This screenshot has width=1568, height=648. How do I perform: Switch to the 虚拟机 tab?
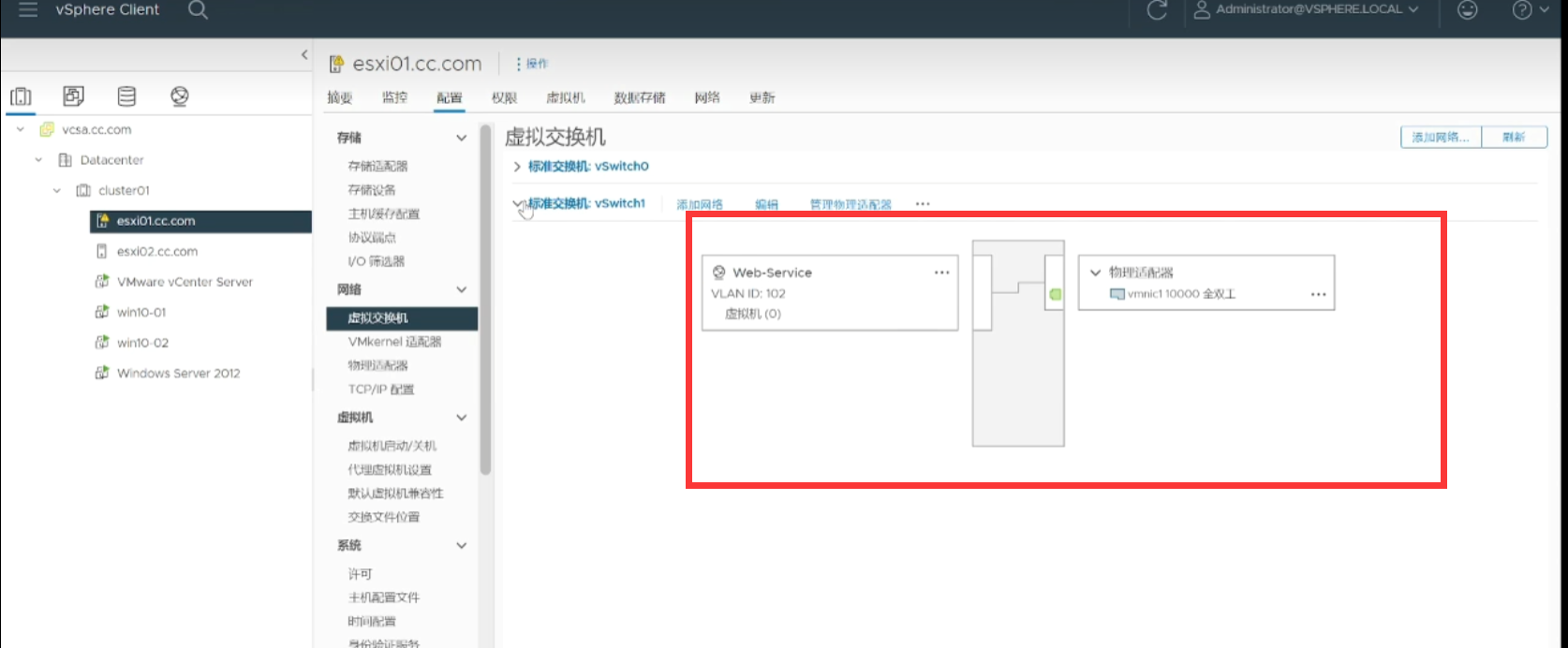pos(566,97)
